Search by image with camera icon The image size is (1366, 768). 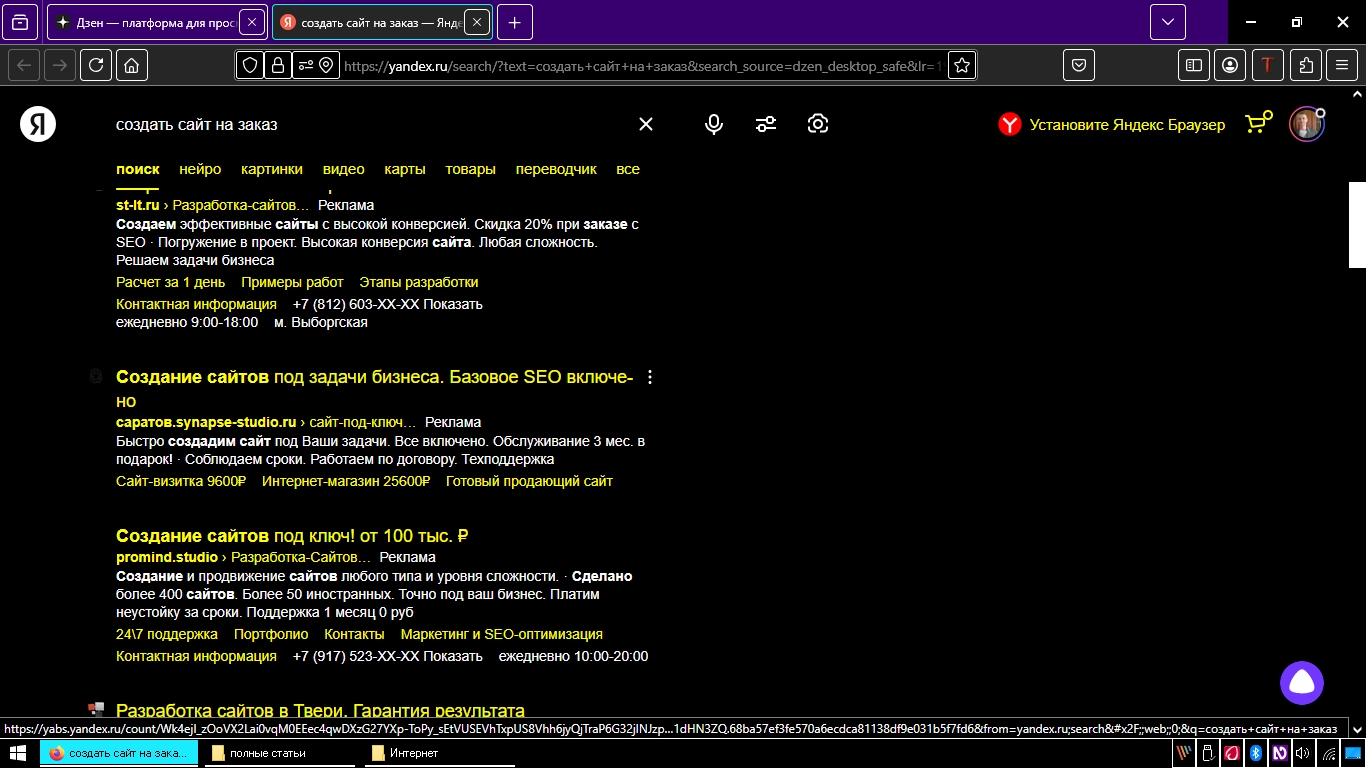(x=818, y=124)
